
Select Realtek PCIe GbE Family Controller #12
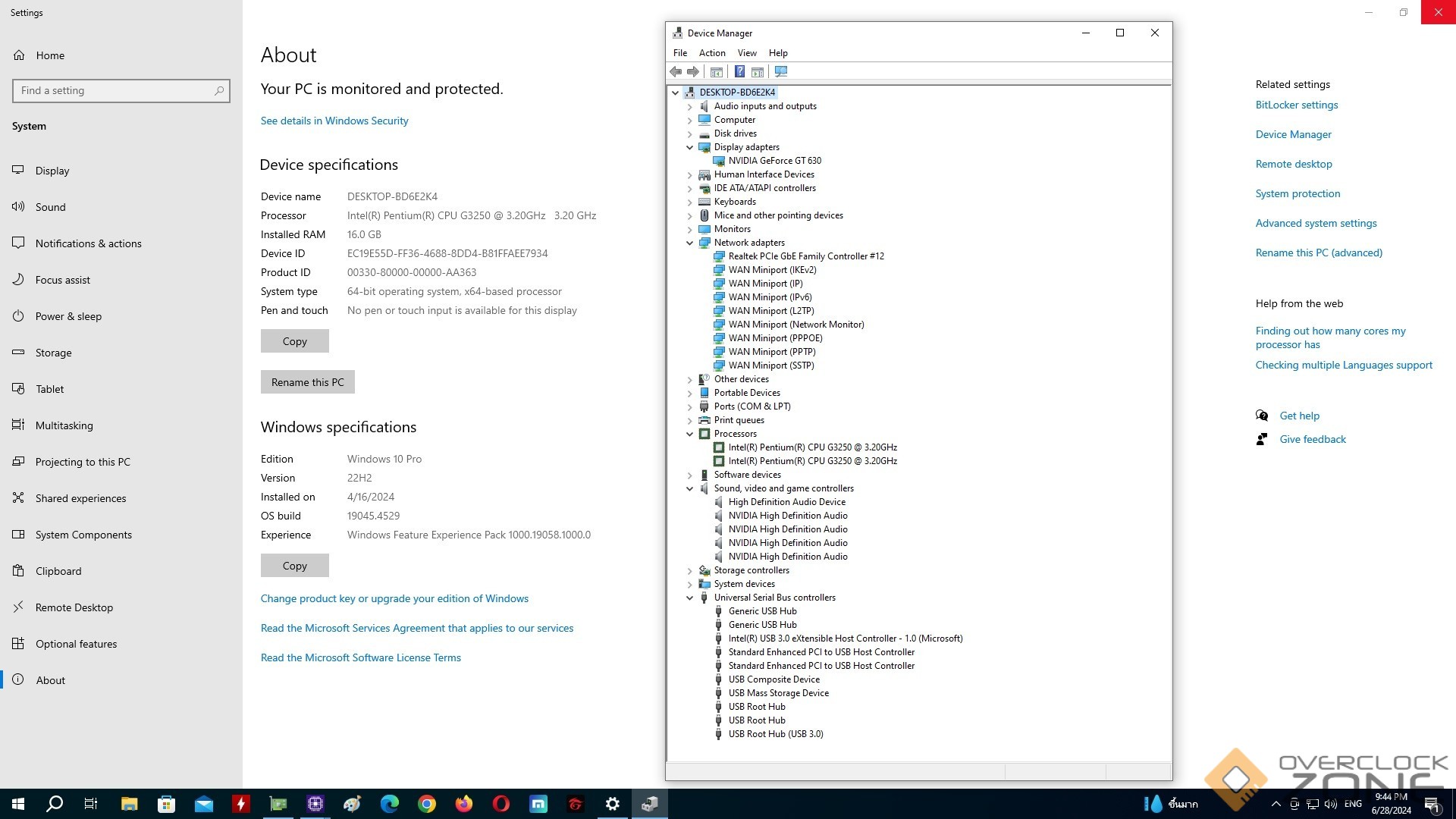click(805, 256)
